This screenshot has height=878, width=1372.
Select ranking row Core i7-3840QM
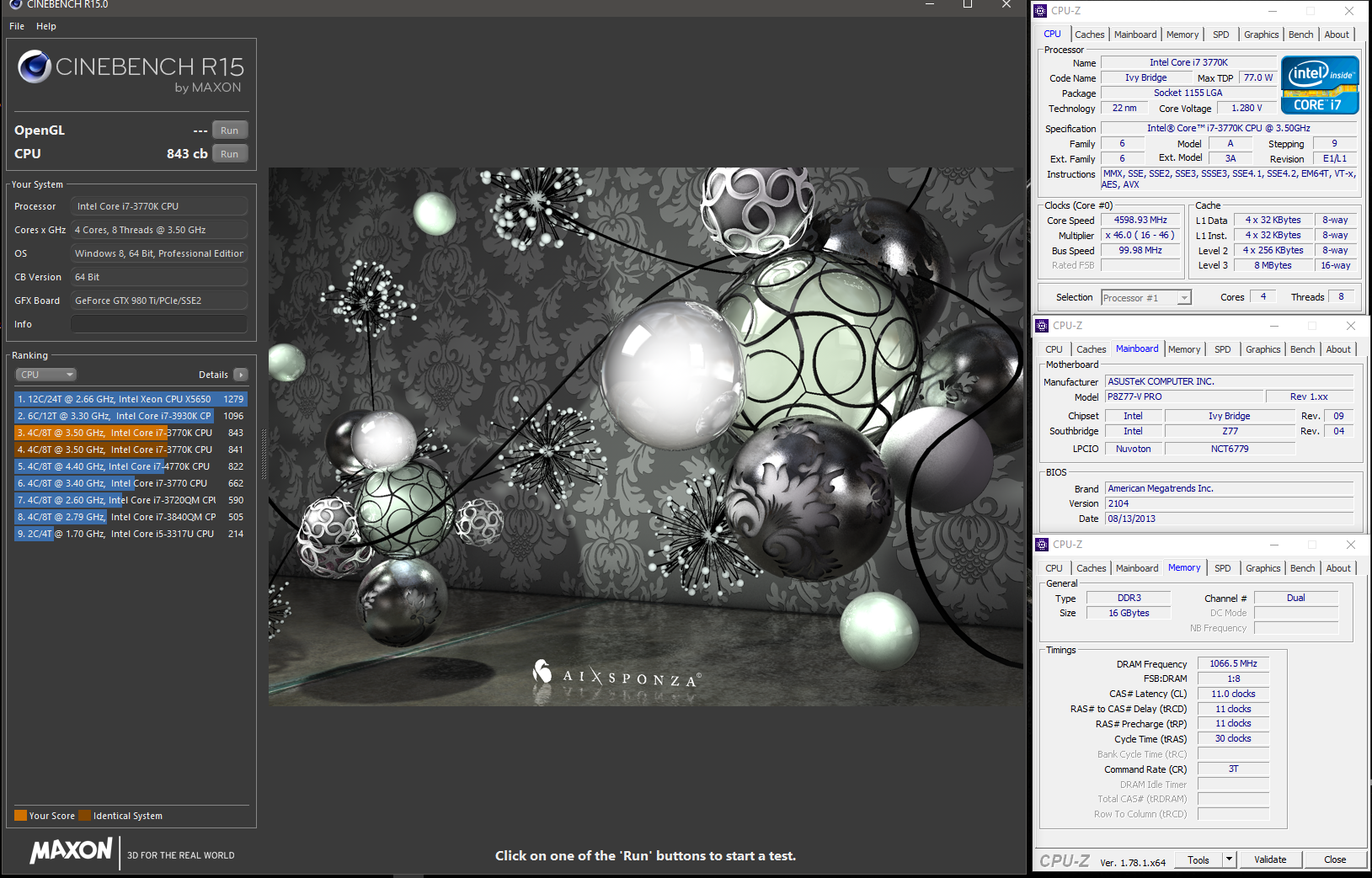pos(131,517)
